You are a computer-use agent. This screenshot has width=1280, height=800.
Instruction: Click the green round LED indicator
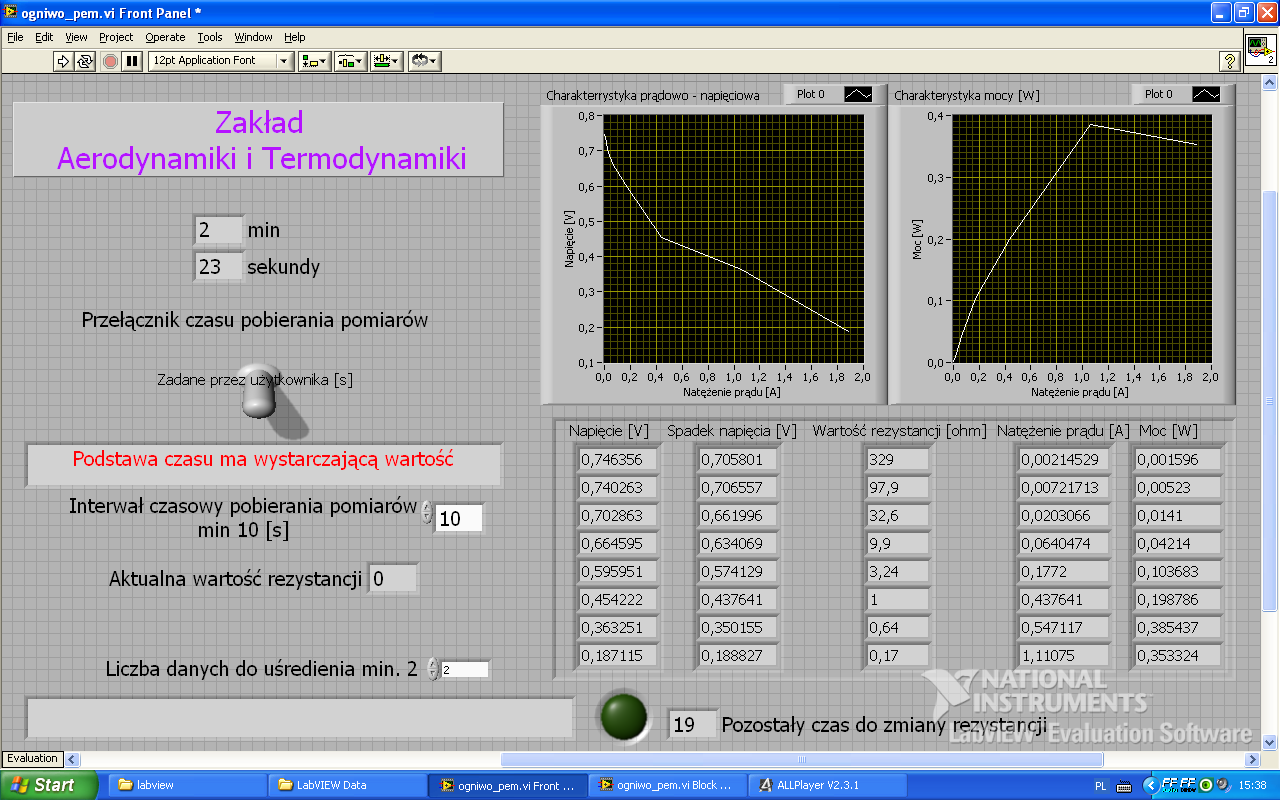click(623, 716)
